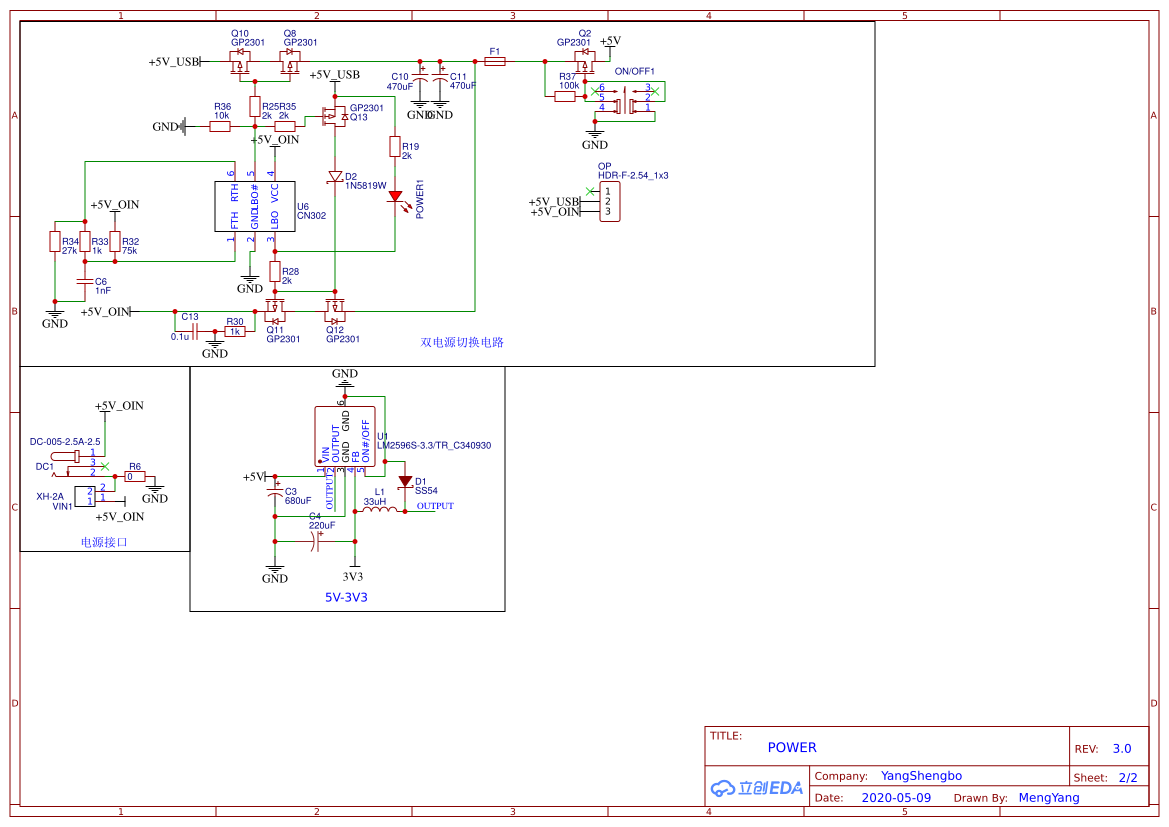Click the Q13 GP2301 MOSFET symbol
1169x827 pixels.
pos(335,116)
